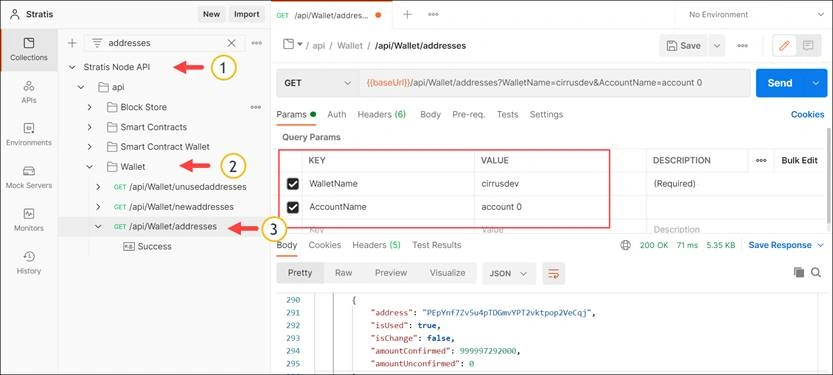Expand the /api/Wallet/unusedaddresses request

pos(98,187)
